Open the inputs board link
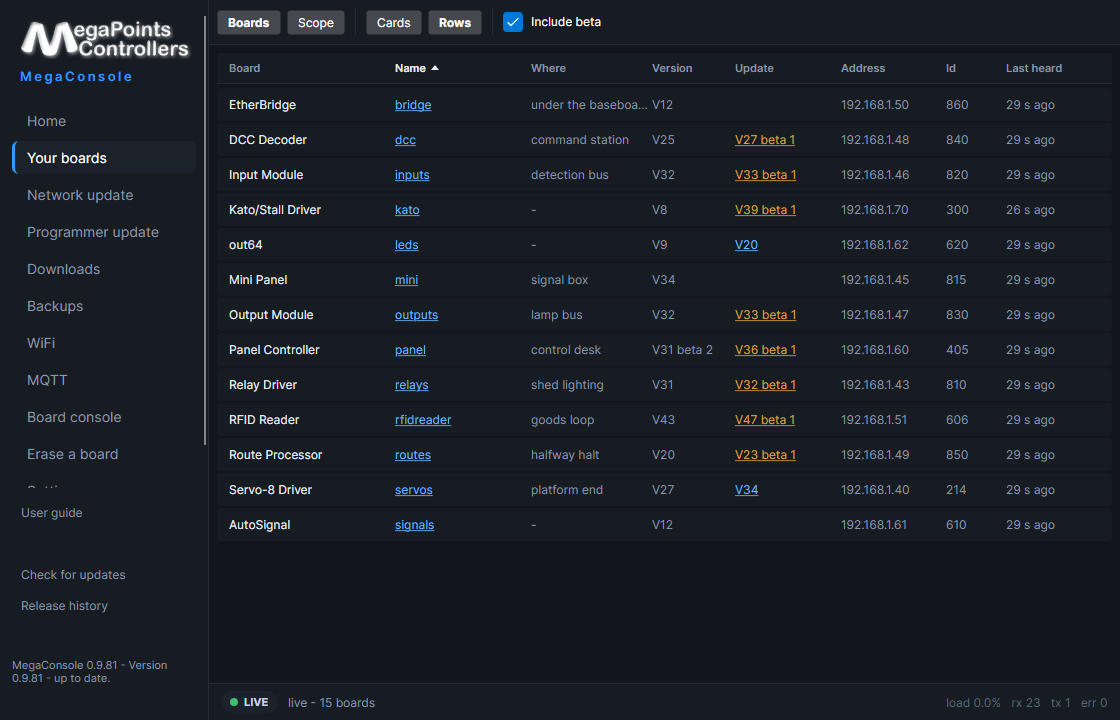The image size is (1120, 720). [412, 175]
